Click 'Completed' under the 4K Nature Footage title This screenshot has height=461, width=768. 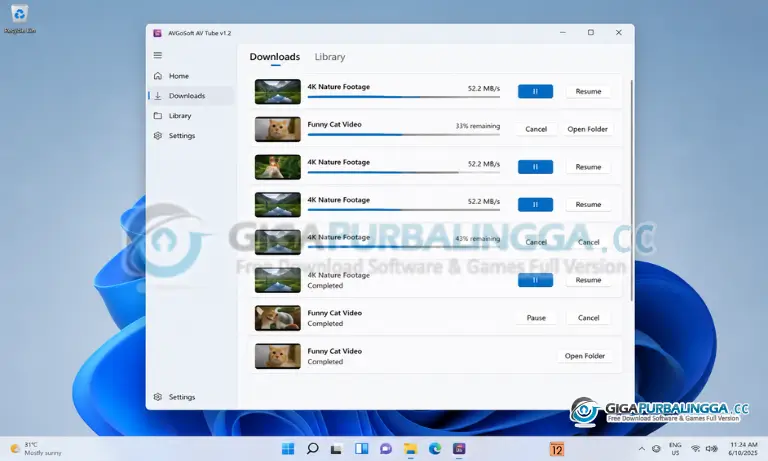pyautogui.click(x=325, y=286)
